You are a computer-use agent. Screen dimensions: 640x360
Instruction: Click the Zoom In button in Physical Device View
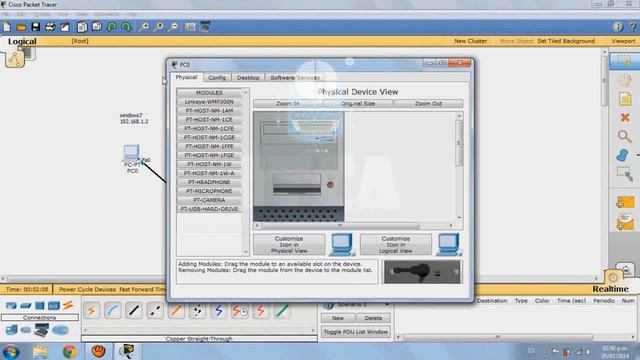click(288, 104)
